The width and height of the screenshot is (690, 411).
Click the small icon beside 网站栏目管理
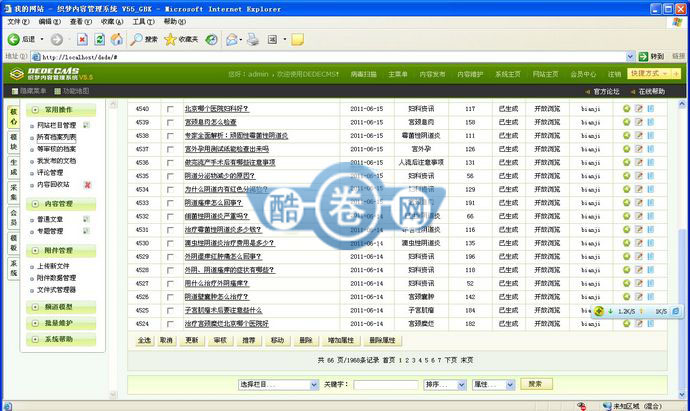pos(86,125)
